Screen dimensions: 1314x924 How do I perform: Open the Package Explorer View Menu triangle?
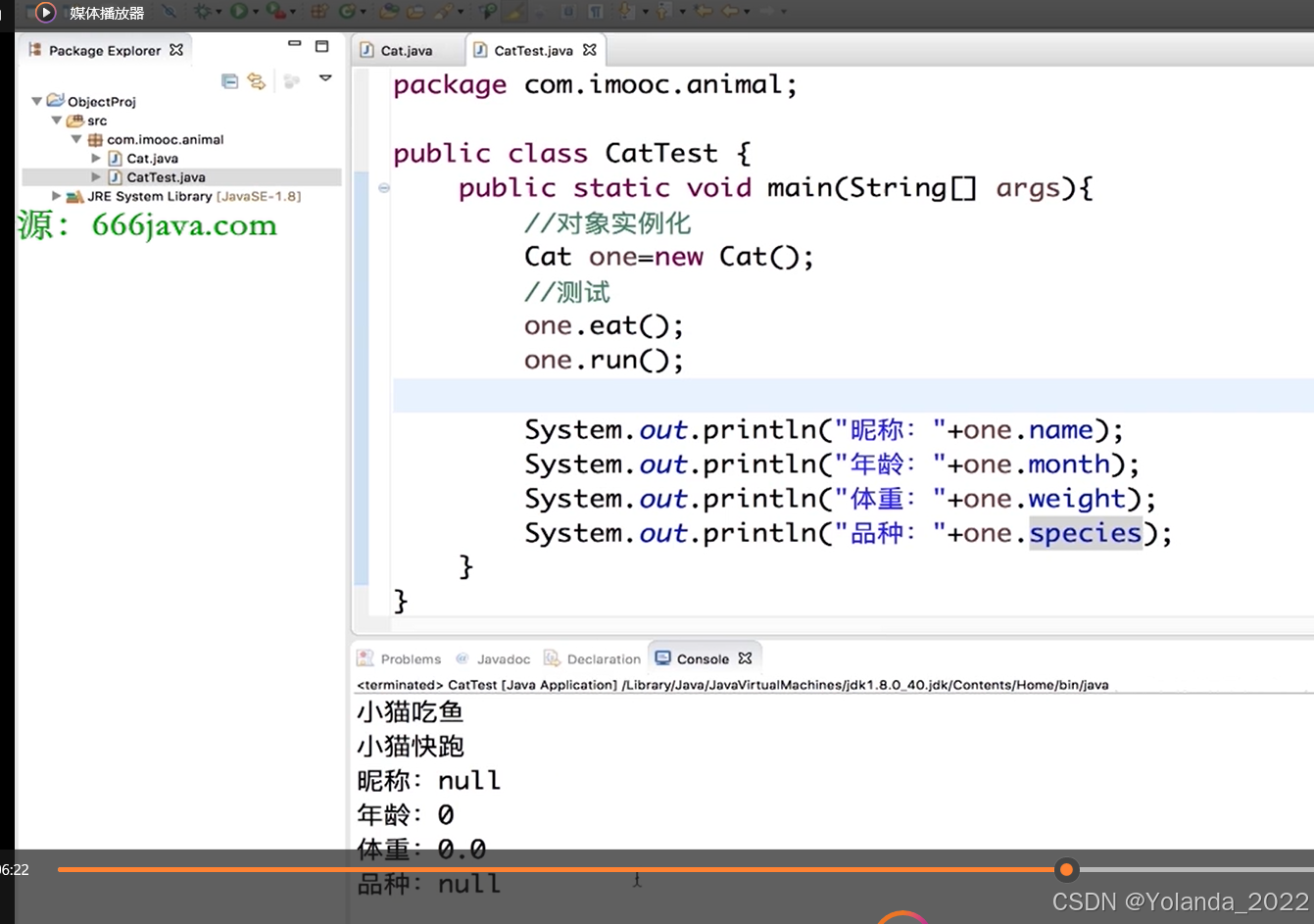pos(325,78)
